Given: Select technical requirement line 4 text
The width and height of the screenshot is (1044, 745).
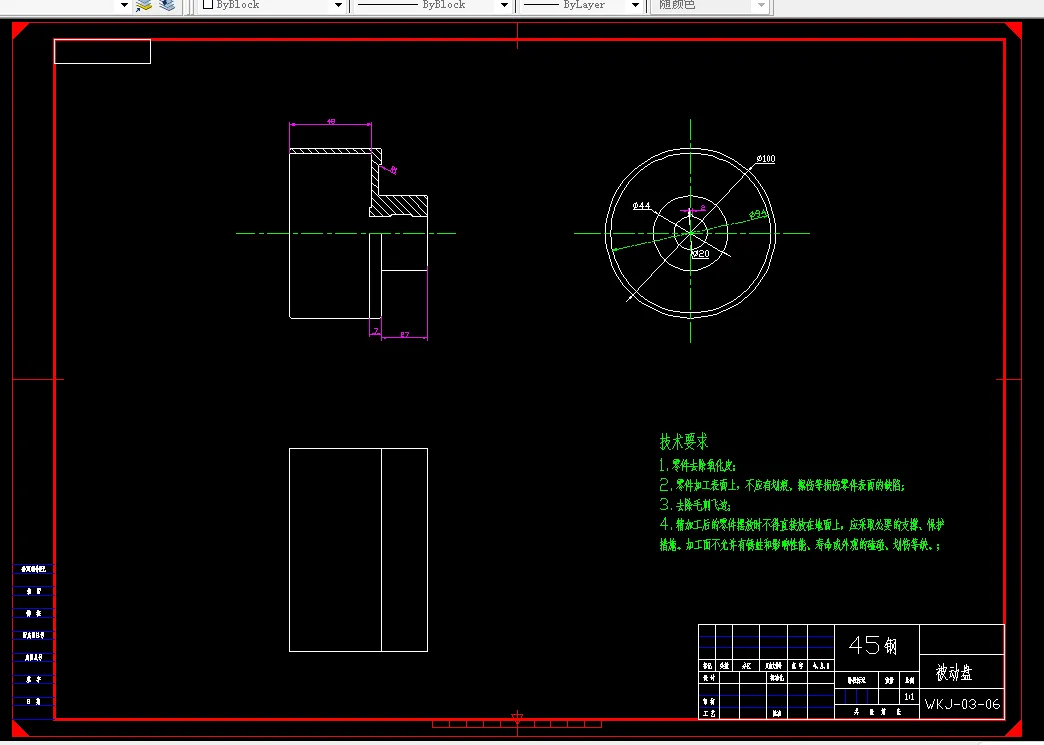Looking at the screenshot, I should tap(802, 525).
